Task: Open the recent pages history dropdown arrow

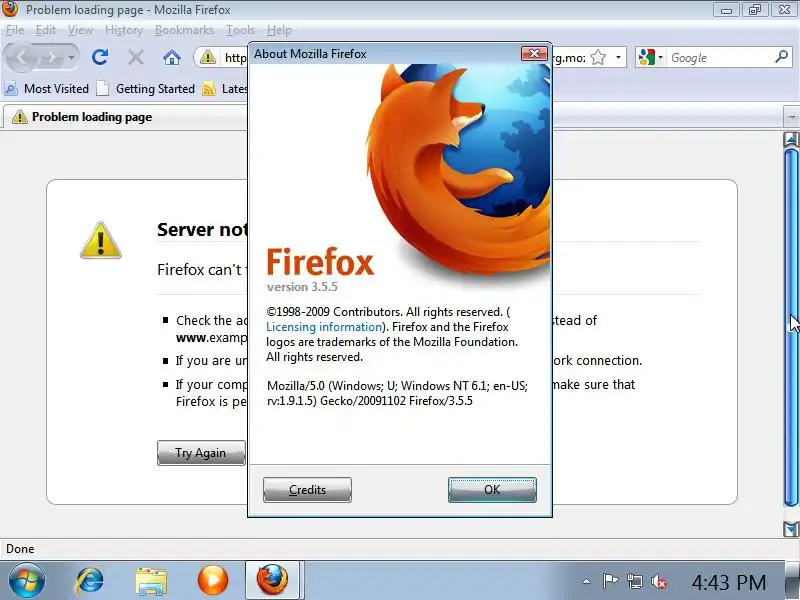Action: tap(71, 57)
